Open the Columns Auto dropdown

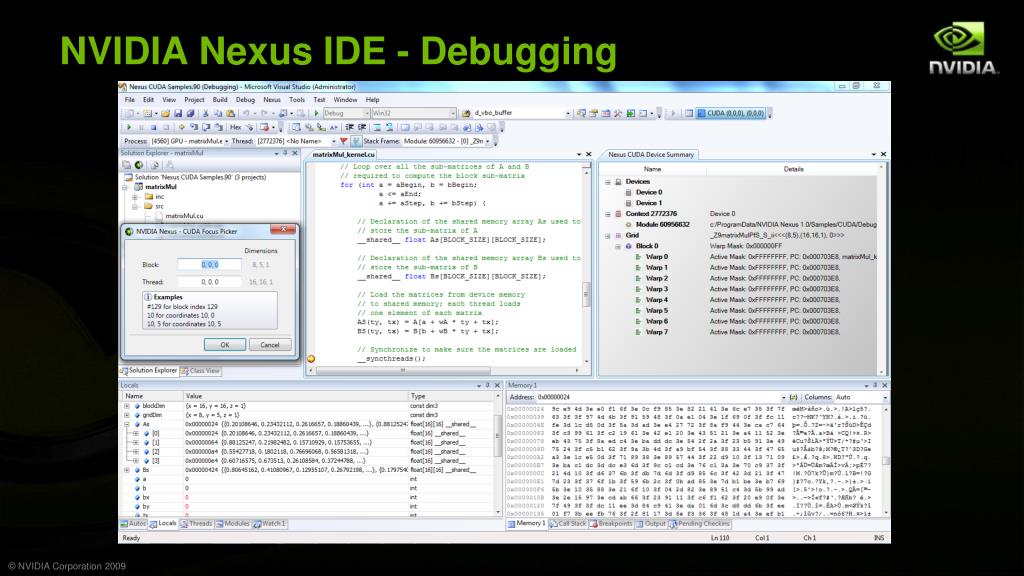885,397
